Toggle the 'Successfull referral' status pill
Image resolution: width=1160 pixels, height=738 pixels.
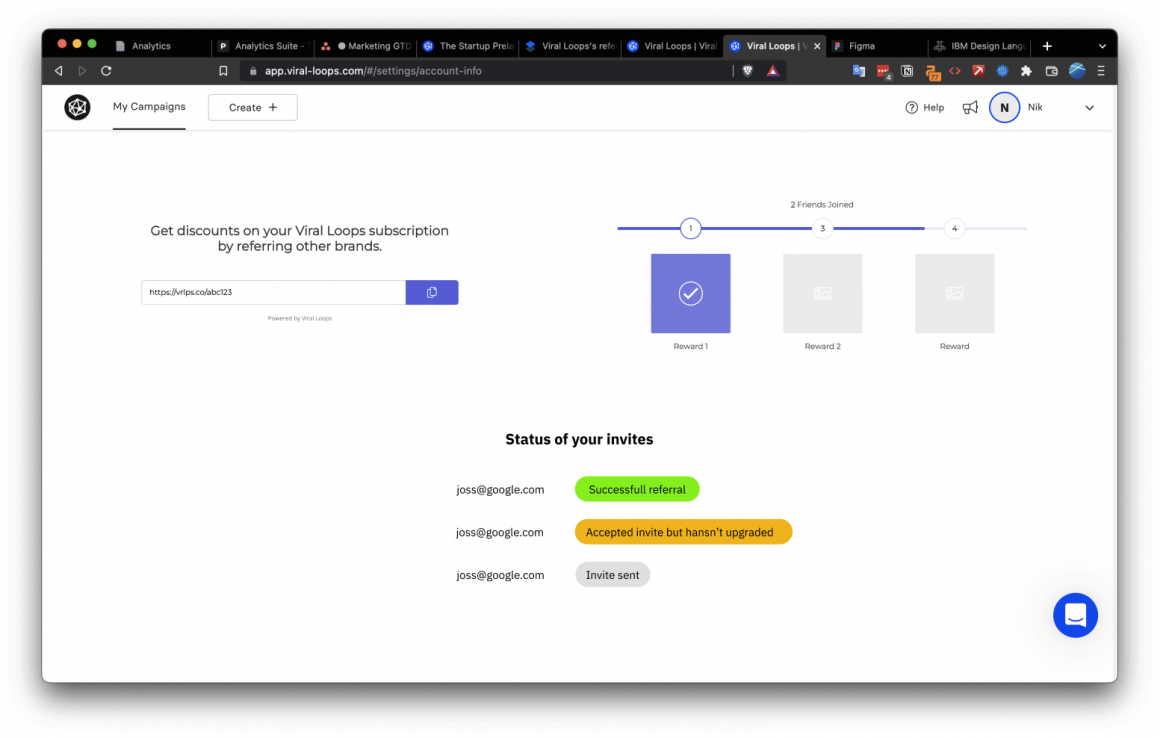pyautogui.click(x=637, y=489)
